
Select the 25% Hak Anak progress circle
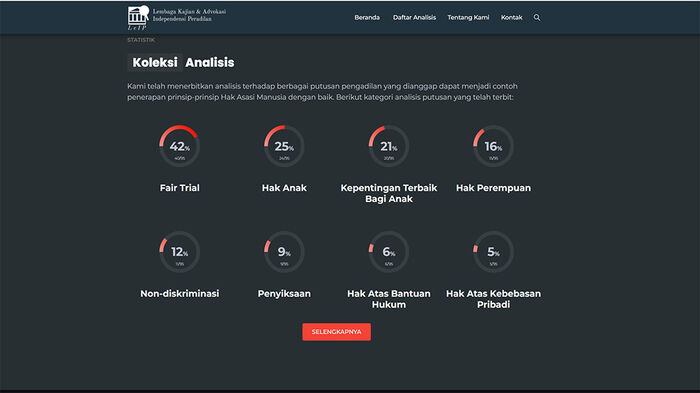pyautogui.click(x=284, y=146)
